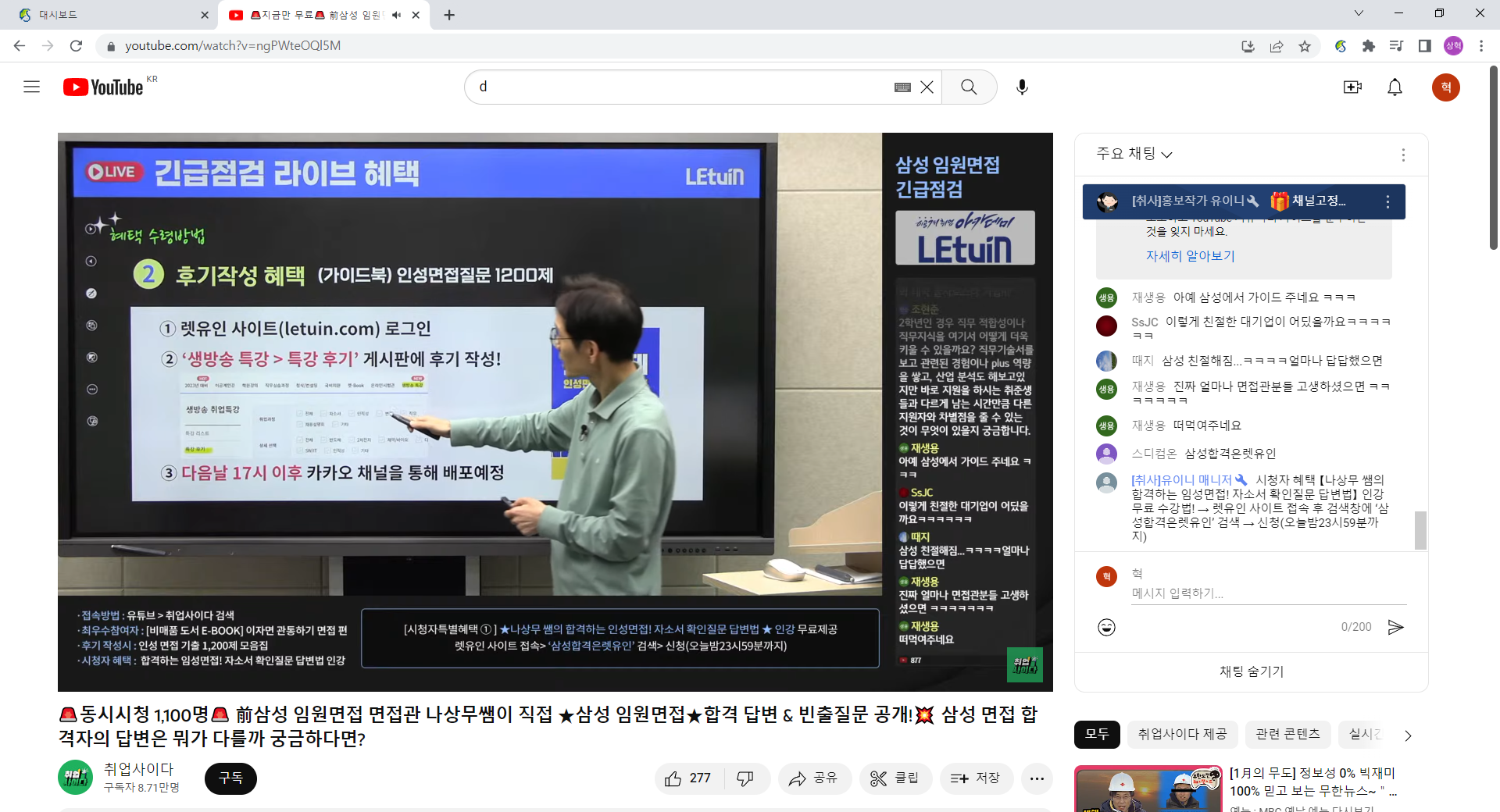Open the Chrome three-dot menu
This screenshot has height=812, width=1500.
tap(1481, 46)
